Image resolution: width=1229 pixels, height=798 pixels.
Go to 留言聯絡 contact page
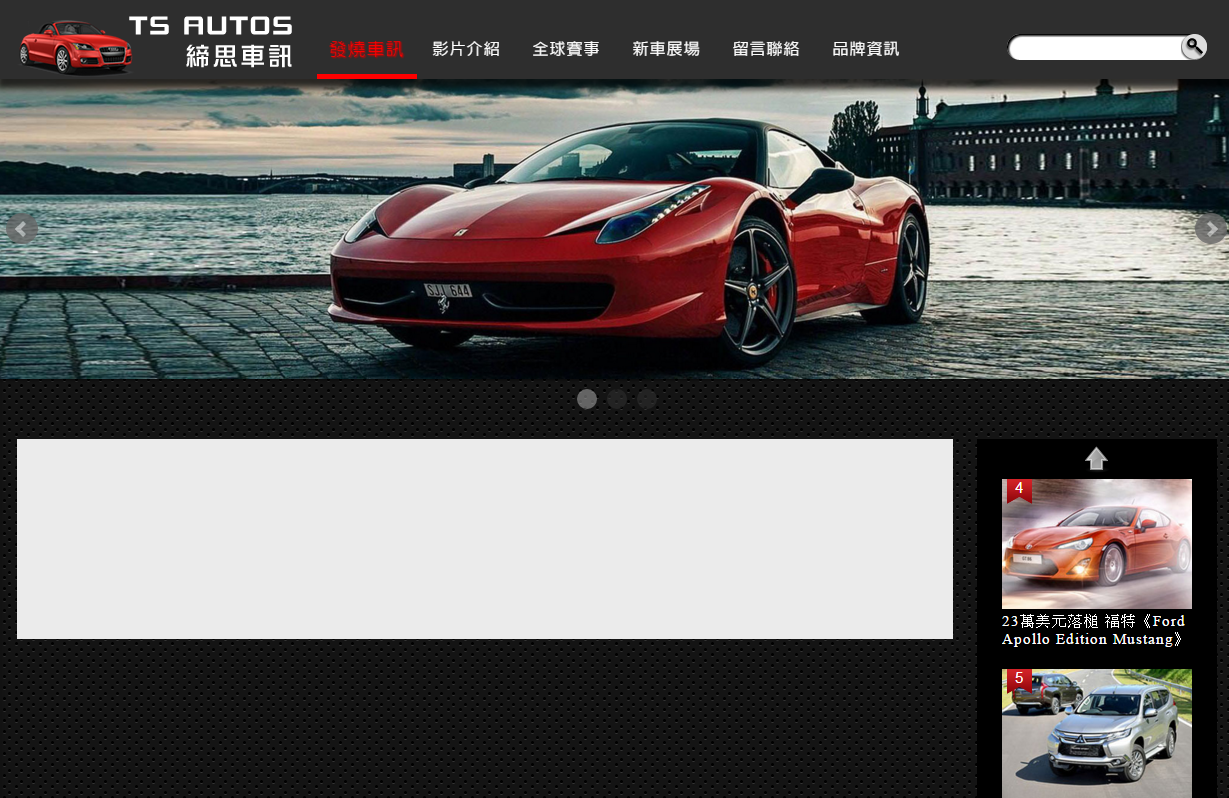coord(766,49)
